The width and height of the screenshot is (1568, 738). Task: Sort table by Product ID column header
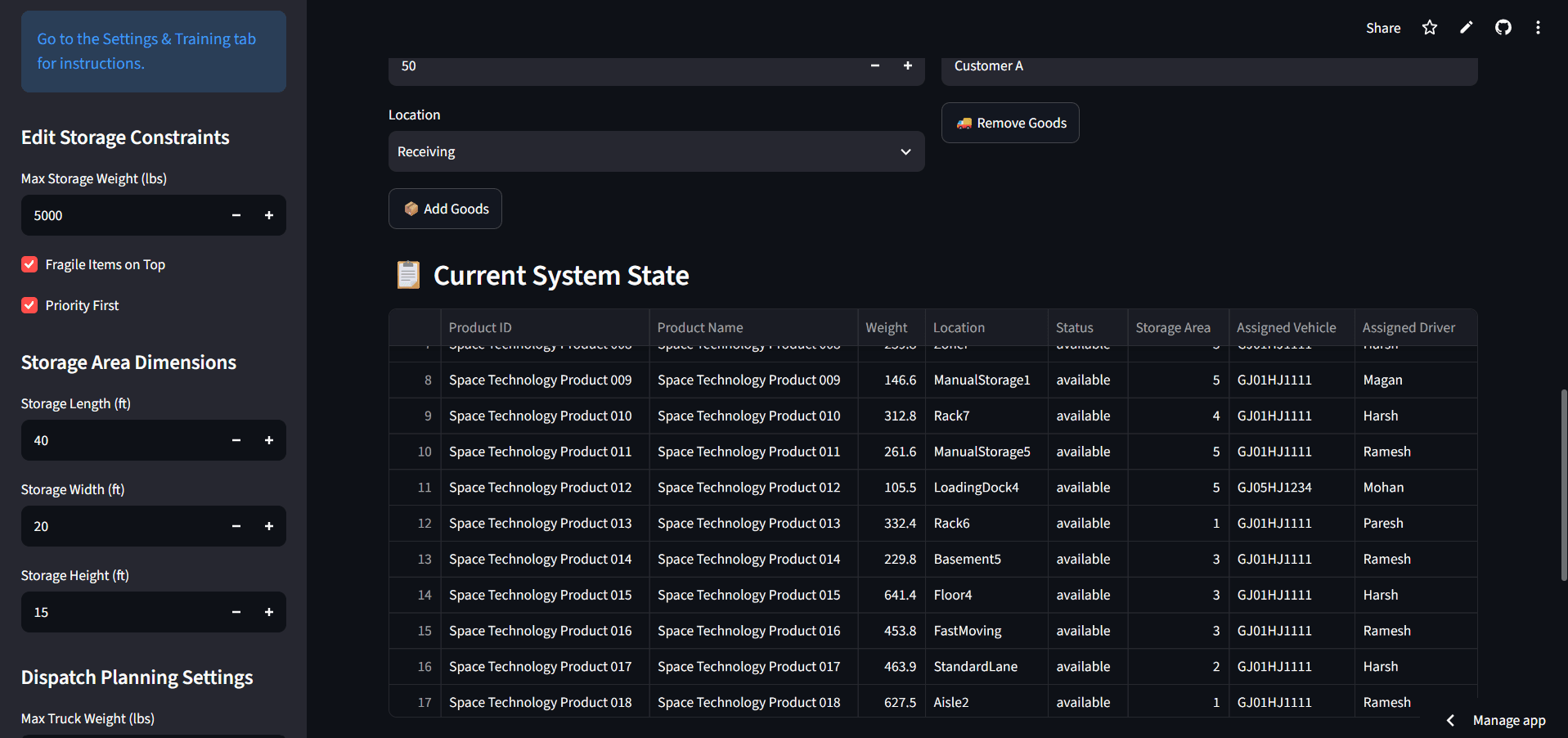[545, 327]
